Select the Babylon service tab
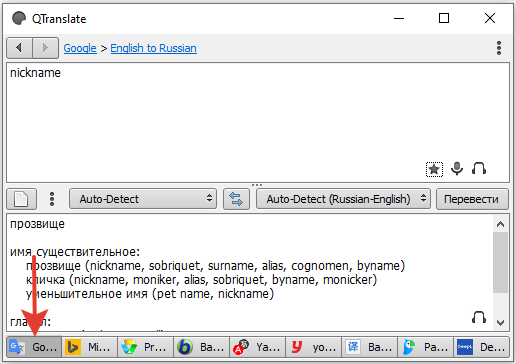The height and width of the screenshot is (364, 516). [202, 347]
